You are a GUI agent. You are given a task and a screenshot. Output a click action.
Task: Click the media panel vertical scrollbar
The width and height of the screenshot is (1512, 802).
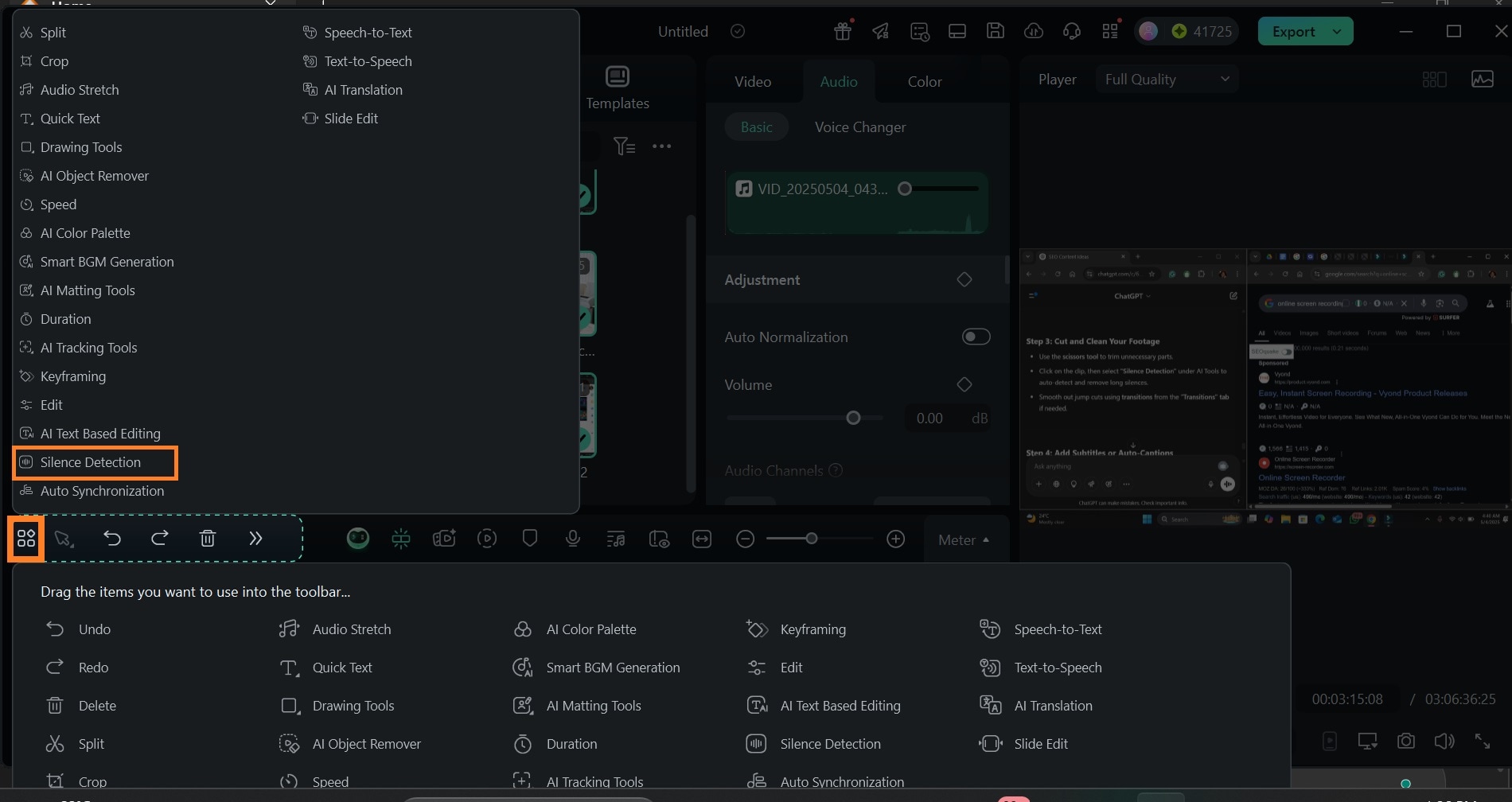coord(691,354)
